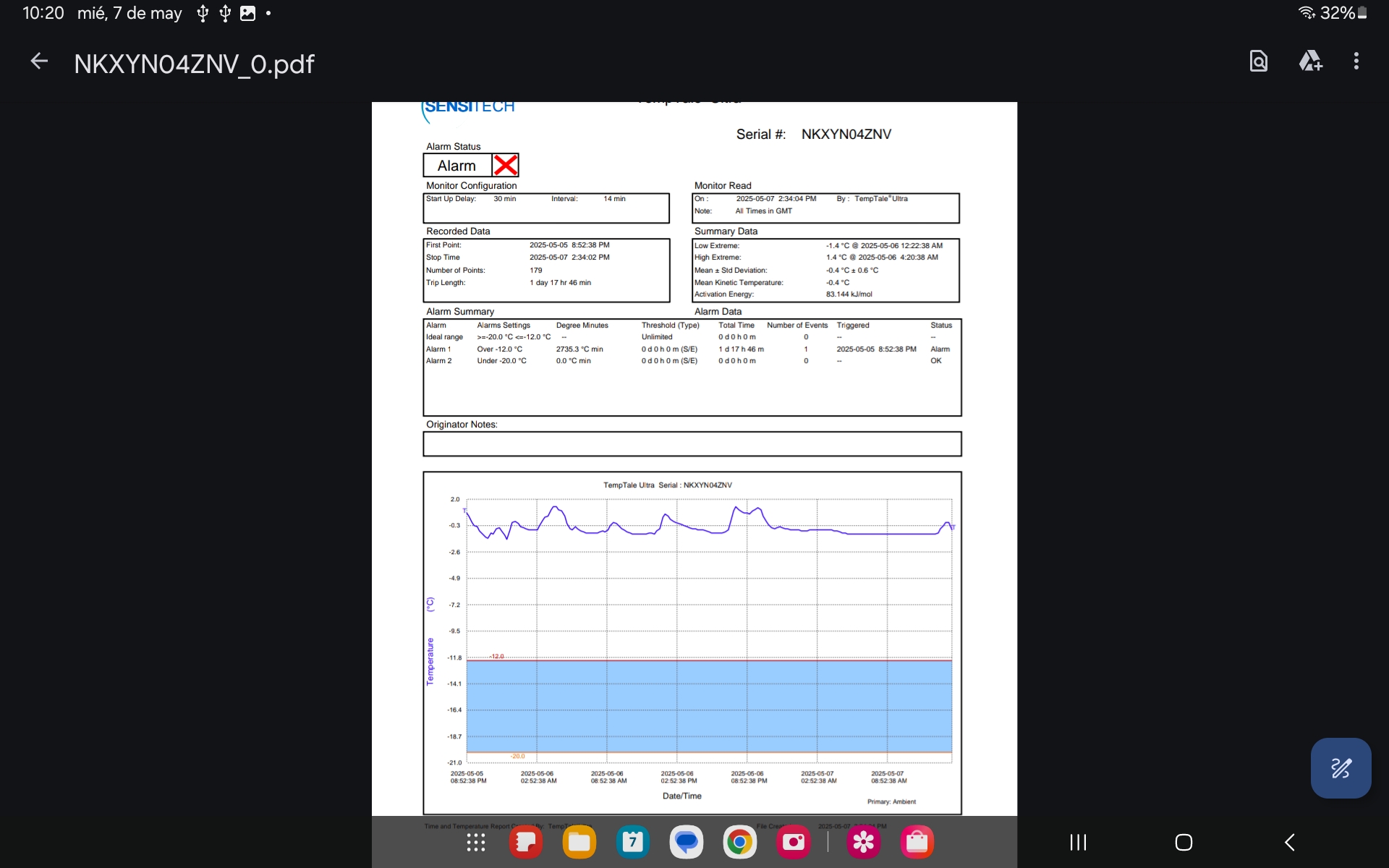Tap x-axis label 2025-05-07 08:52:38 AM
The width and height of the screenshot is (1389, 868).
(x=888, y=778)
